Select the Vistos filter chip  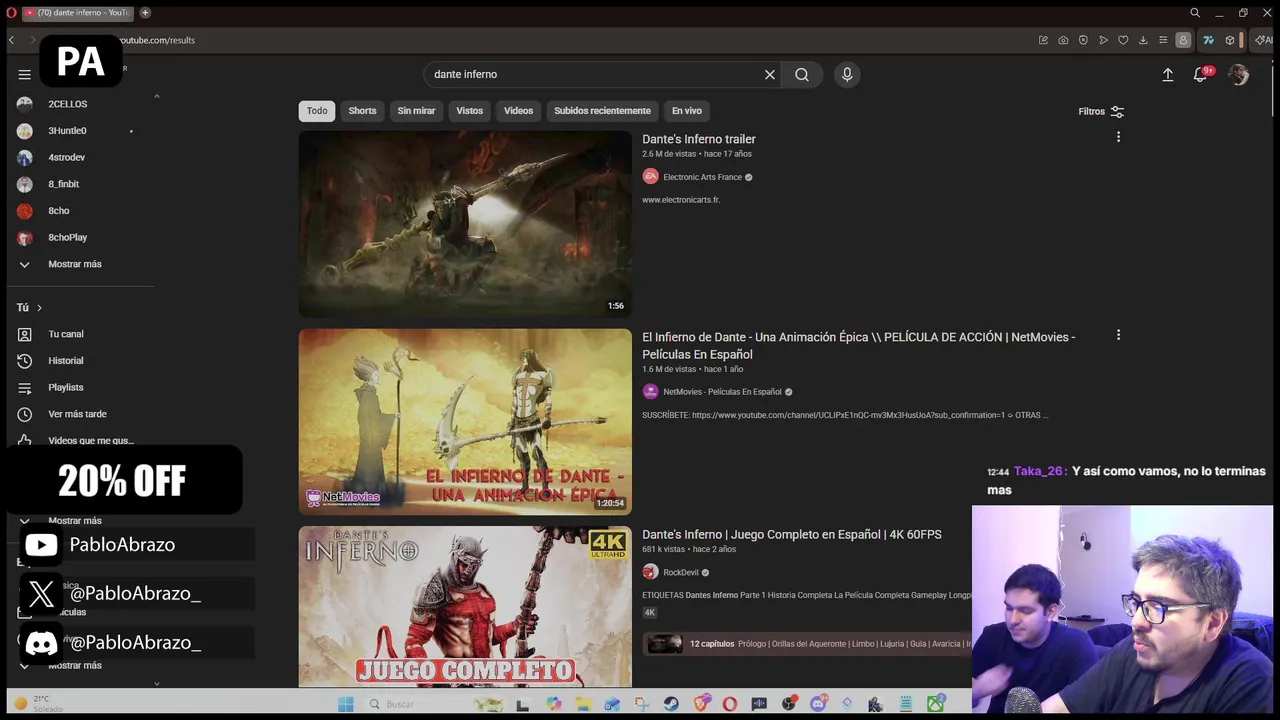(x=469, y=111)
